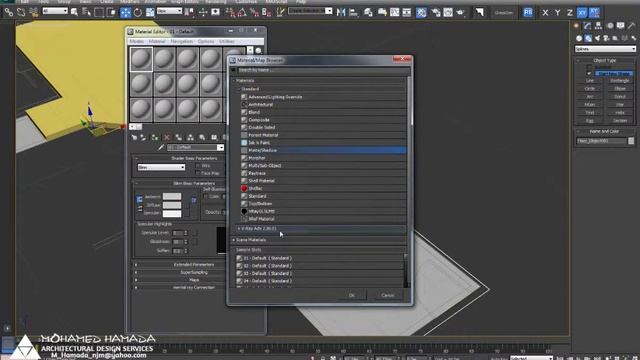Viewport: 640px width, 360px height.
Task: Select Matte/Shadow material in browser list
Action: click(324, 150)
